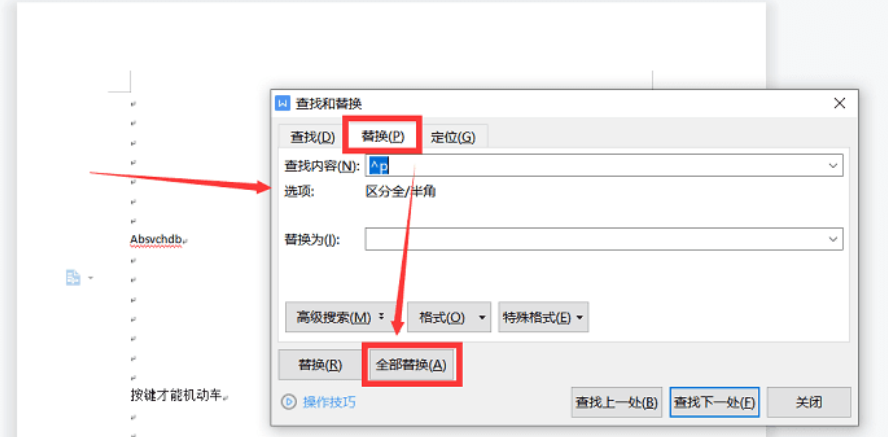This screenshot has height=437, width=888.
Task: Find next match with 查找下一处(F)
Action: 714,402
